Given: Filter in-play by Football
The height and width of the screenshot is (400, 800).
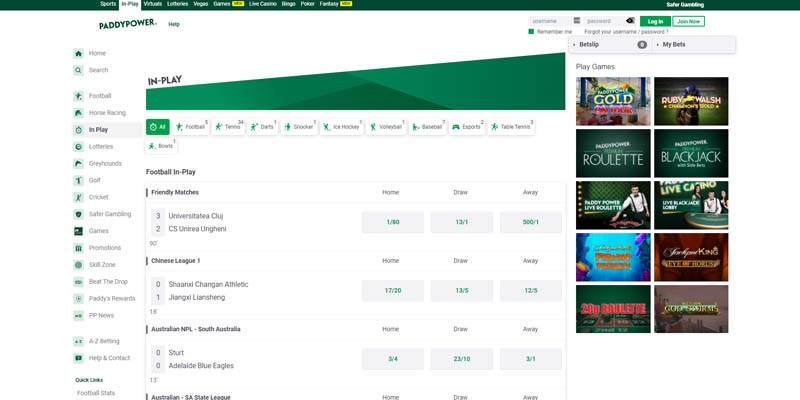Looking at the screenshot, I should click(x=191, y=127).
